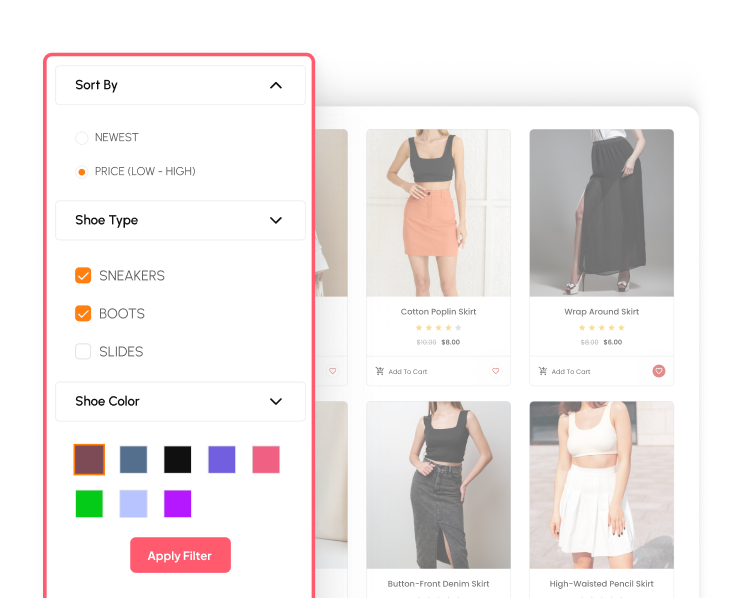Open the Wrap Around Skirt product image
The image size is (744, 598).
tap(602, 213)
